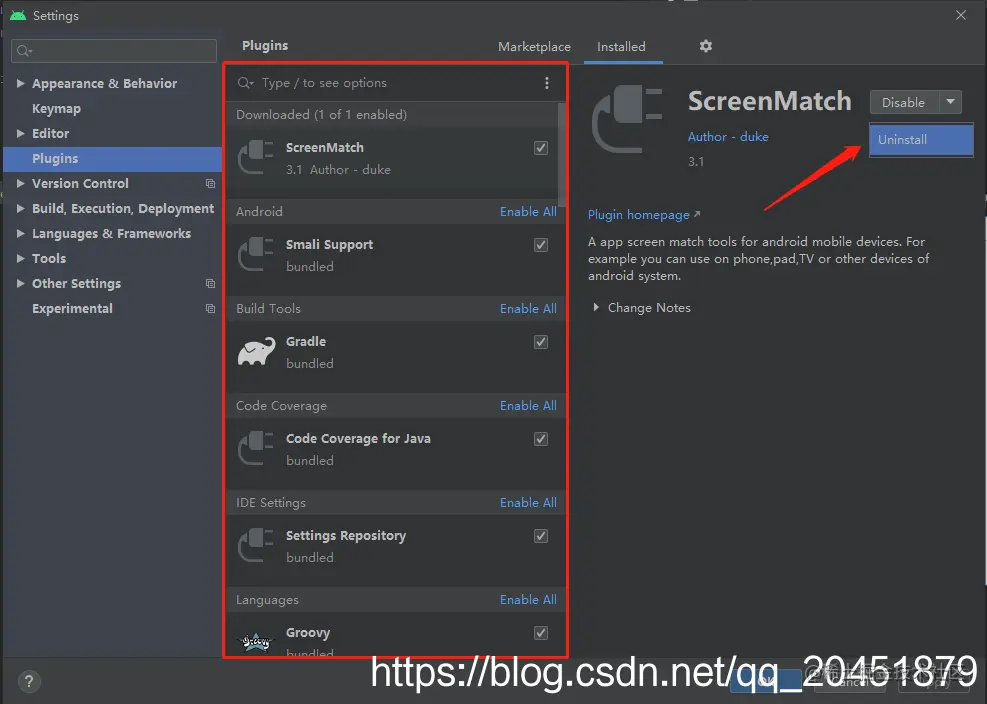Toggle the Gradle plugin checkbox

coord(541,342)
